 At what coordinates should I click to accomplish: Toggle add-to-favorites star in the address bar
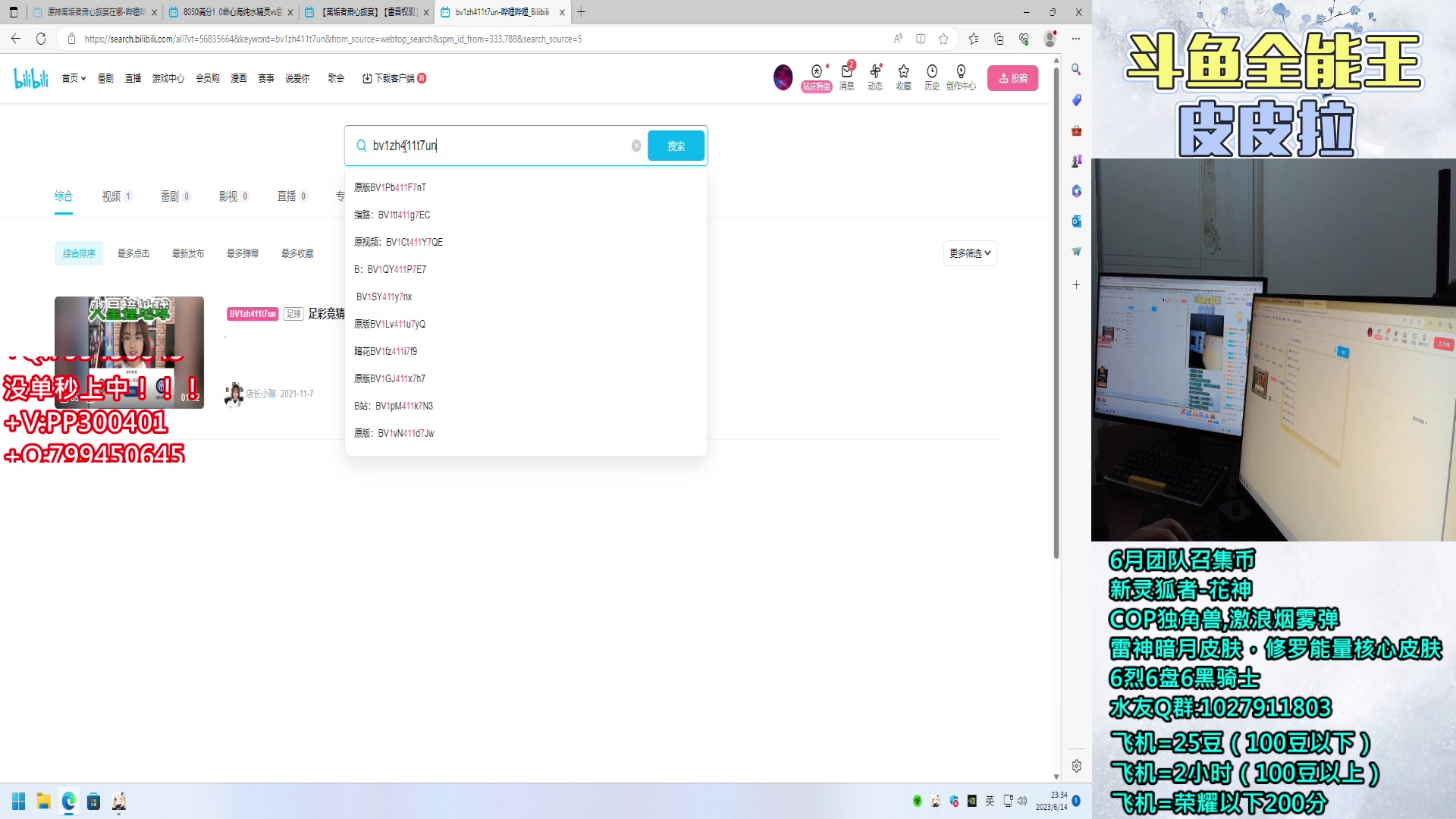click(944, 39)
